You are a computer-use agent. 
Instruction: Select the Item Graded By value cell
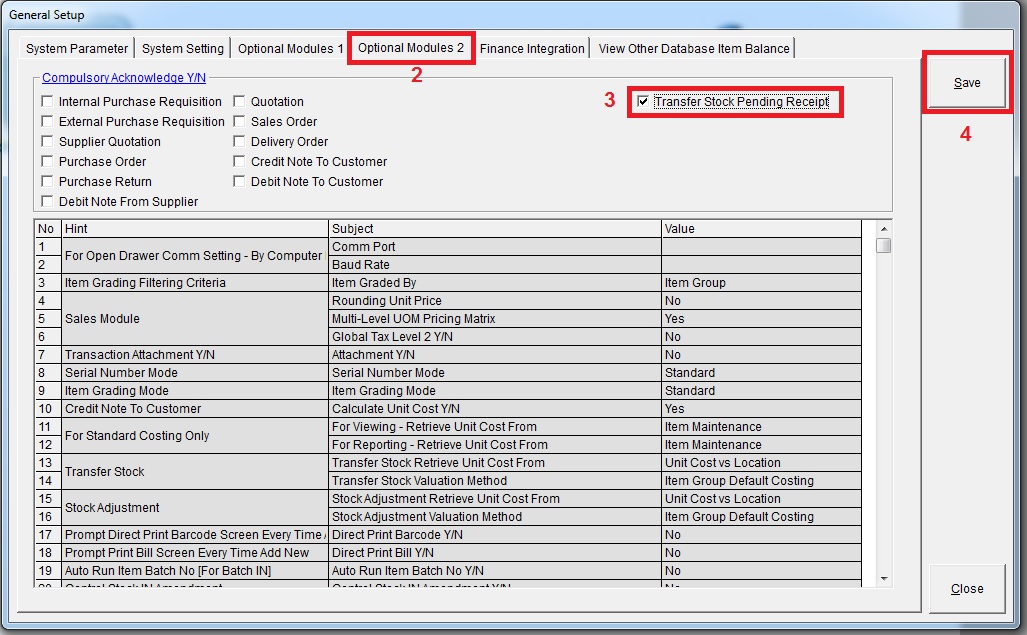coord(760,283)
